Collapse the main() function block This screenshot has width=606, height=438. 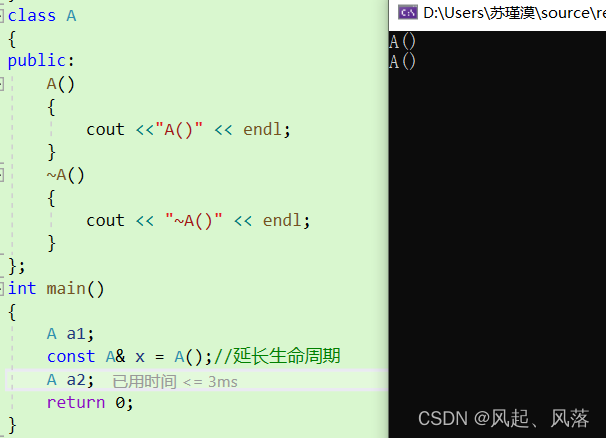[x=2, y=288]
